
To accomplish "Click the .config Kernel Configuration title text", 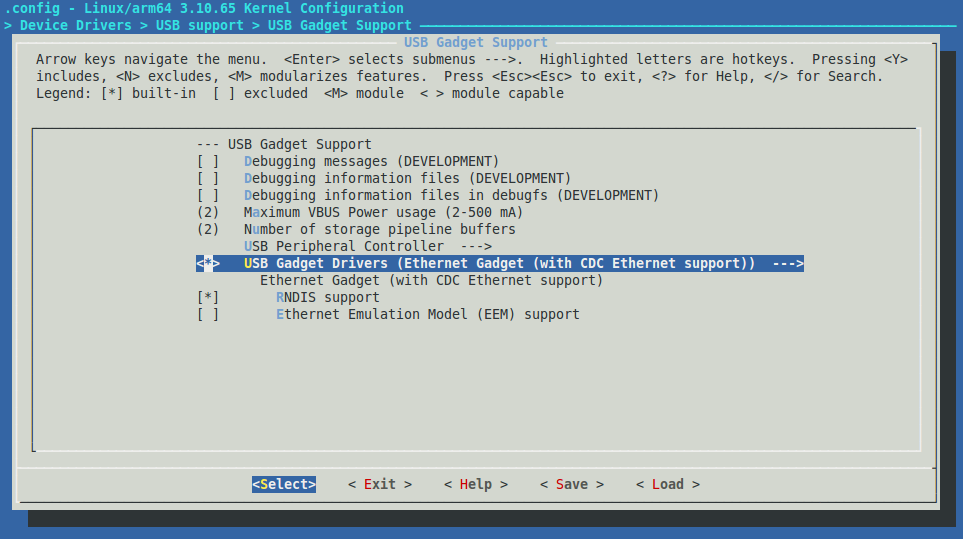I will [204, 9].
